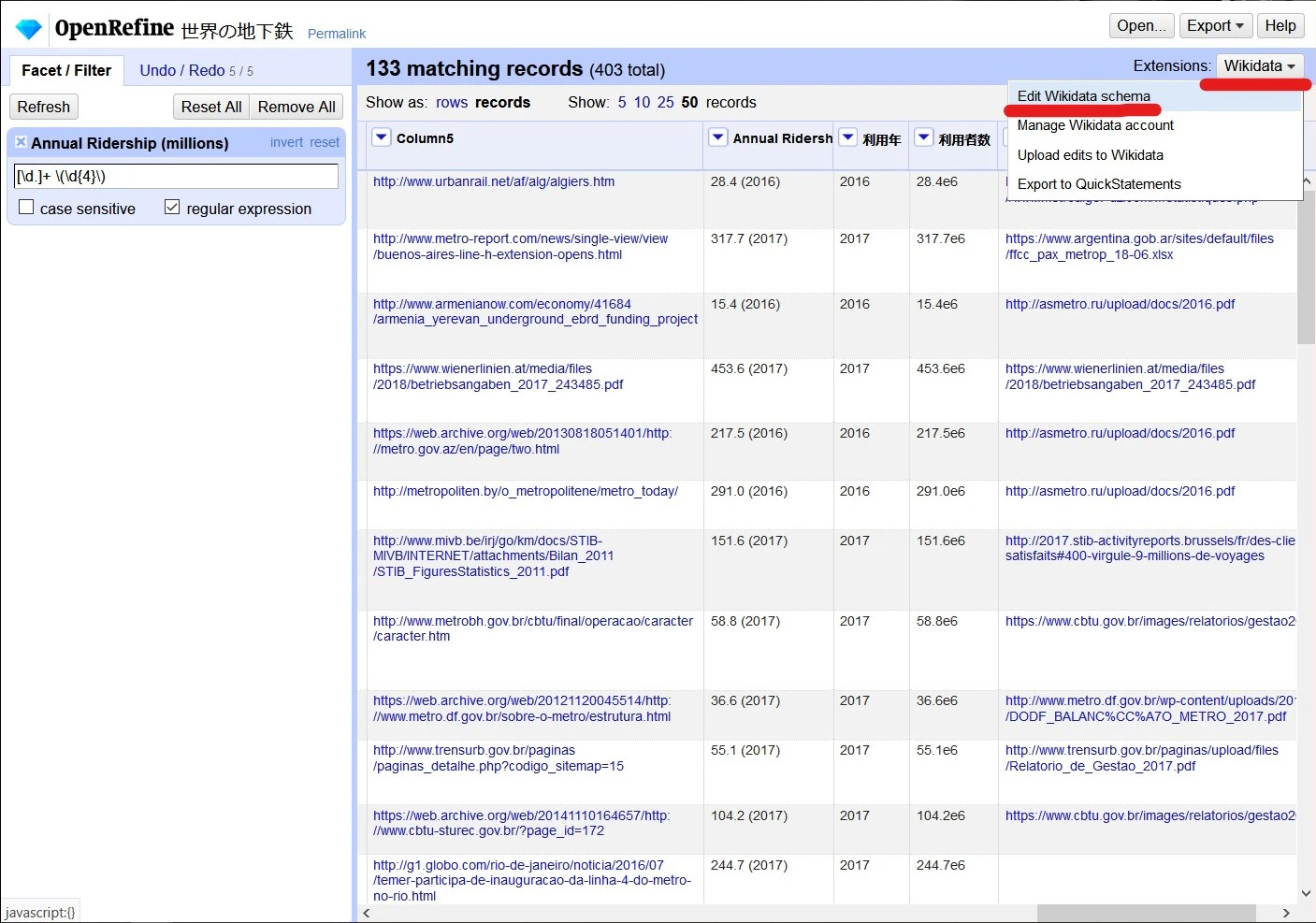
Task: Select the 244.7 (2017) ridership cell
Action: [749, 865]
